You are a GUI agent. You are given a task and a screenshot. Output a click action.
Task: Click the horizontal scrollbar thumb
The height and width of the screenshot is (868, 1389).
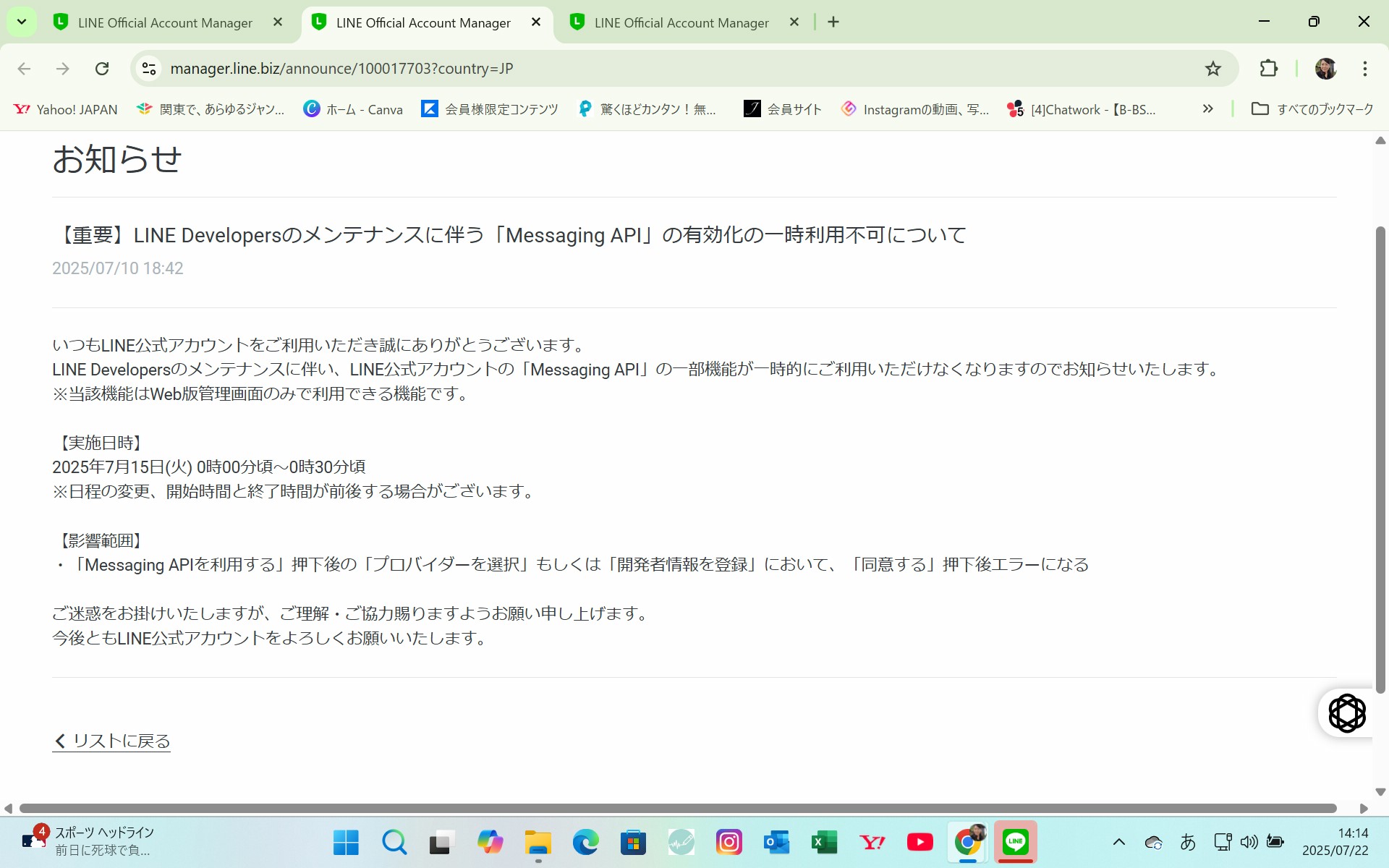tap(678, 808)
